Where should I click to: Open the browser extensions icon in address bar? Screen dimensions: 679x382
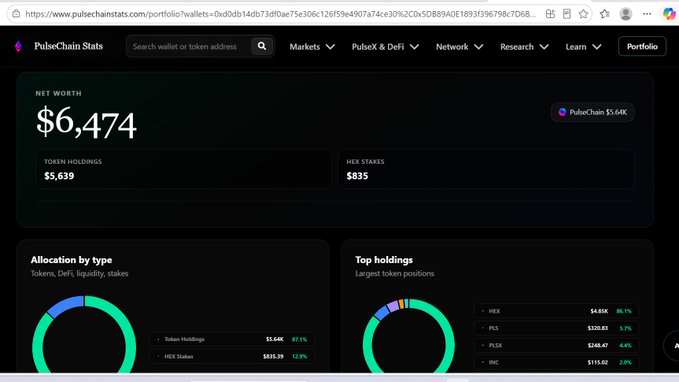pyautogui.click(x=550, y=14)
